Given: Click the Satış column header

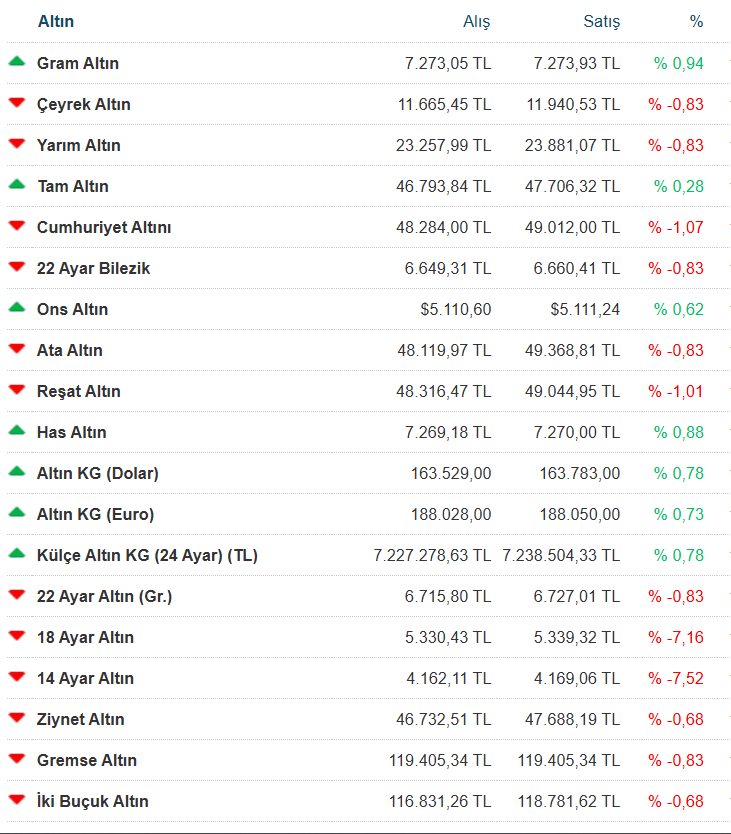Looking at the screenshot, I should point(601,21).
